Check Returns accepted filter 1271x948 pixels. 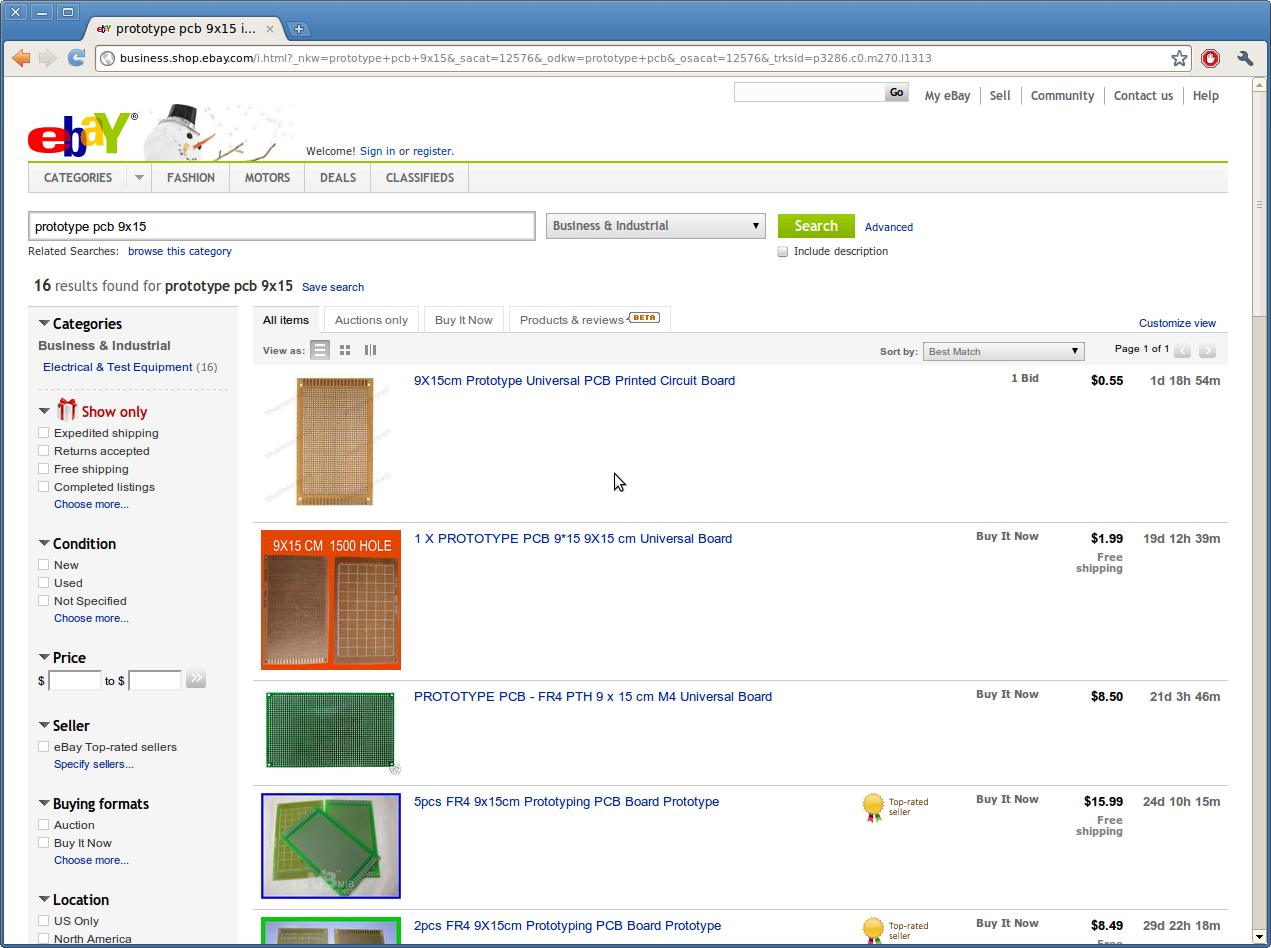tap(43, 451)
